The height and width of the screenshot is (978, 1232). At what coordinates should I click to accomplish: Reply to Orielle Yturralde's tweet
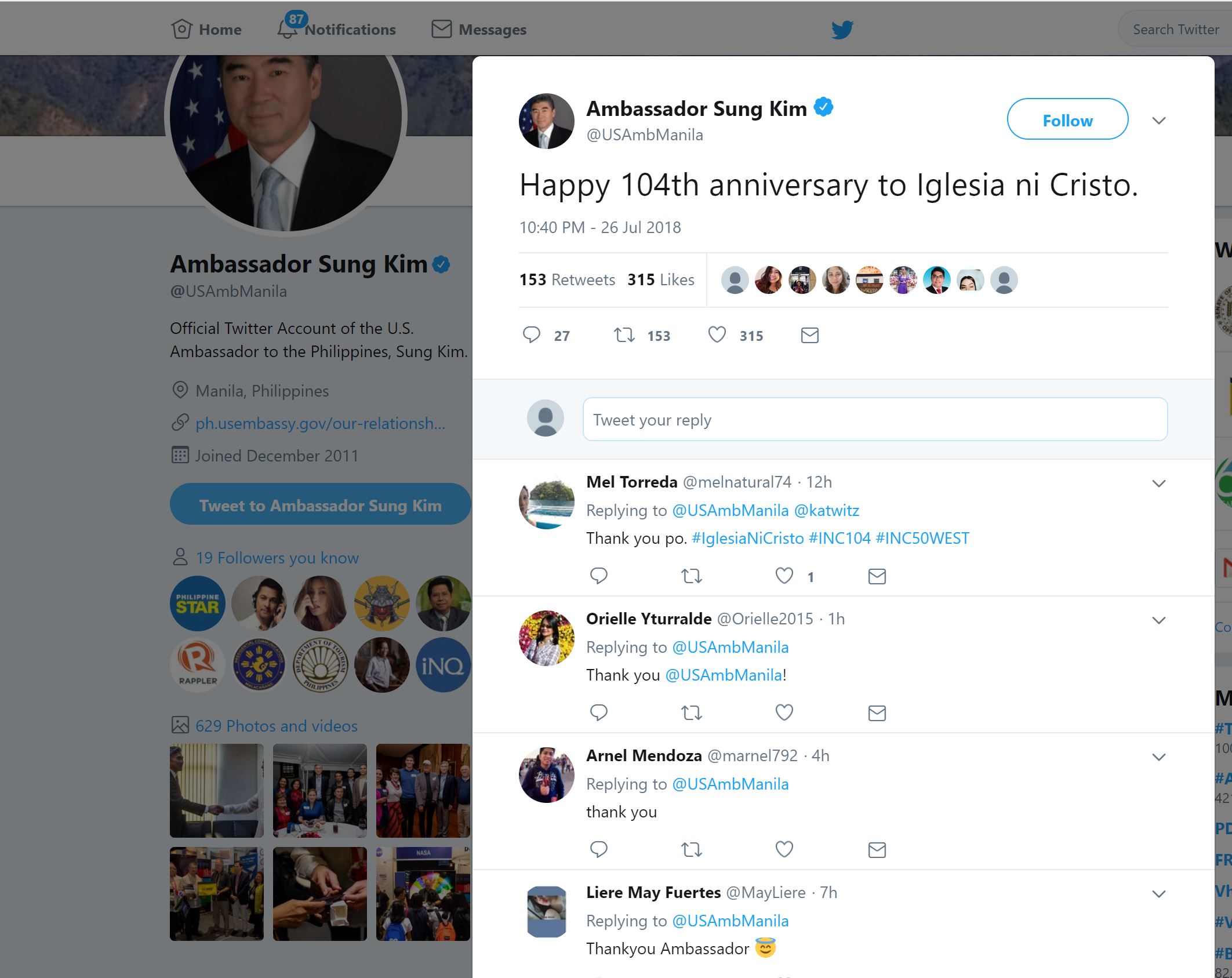tap(598, 712)
